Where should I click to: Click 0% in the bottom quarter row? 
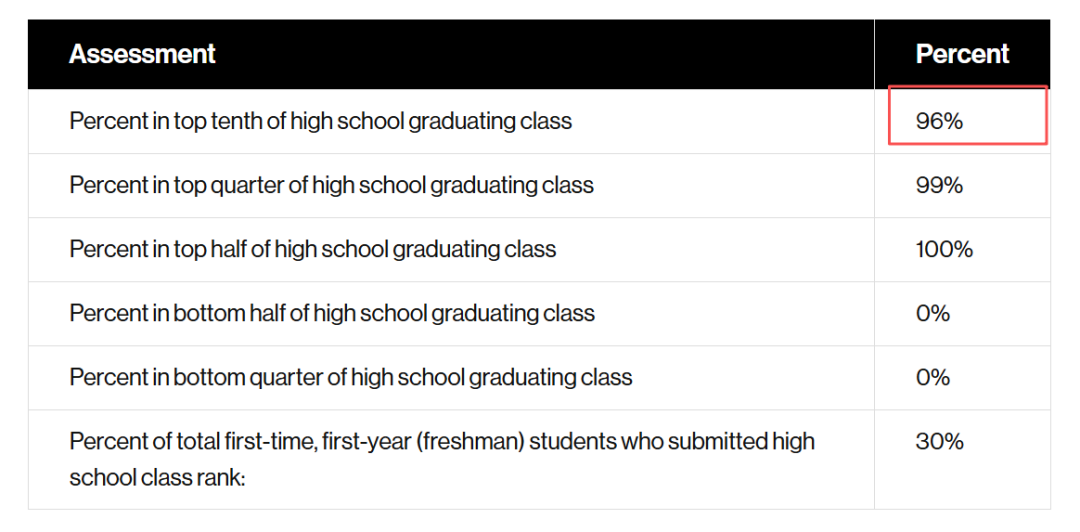pyautogui.click(x=932, y=377)
